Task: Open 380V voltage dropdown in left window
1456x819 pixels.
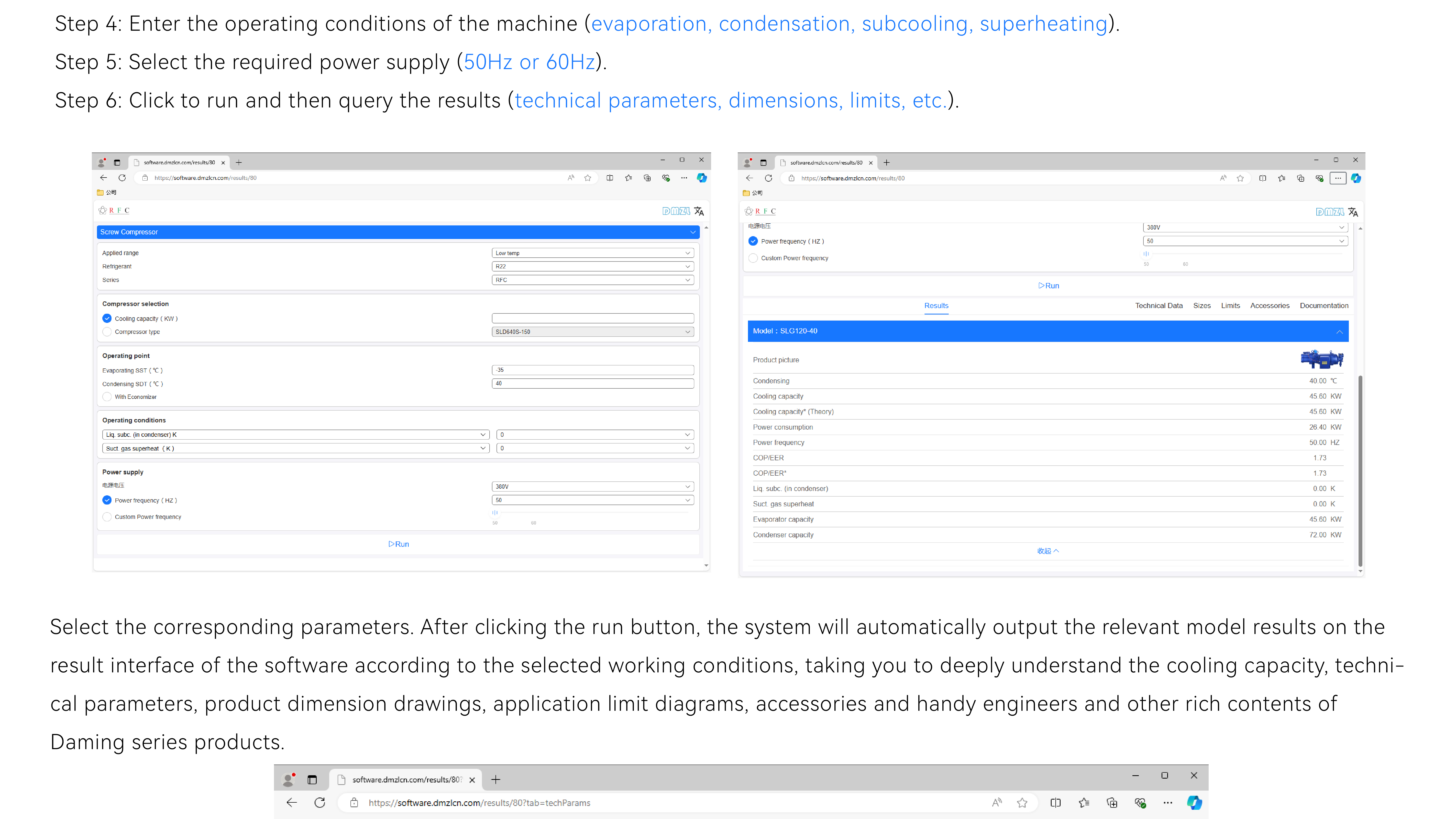Action: coord(592,487)
